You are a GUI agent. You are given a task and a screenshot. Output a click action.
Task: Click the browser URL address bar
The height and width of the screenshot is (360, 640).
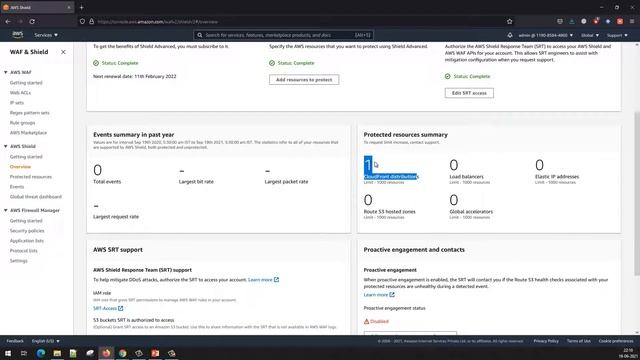pyautogui.click(x=296, y=21)
